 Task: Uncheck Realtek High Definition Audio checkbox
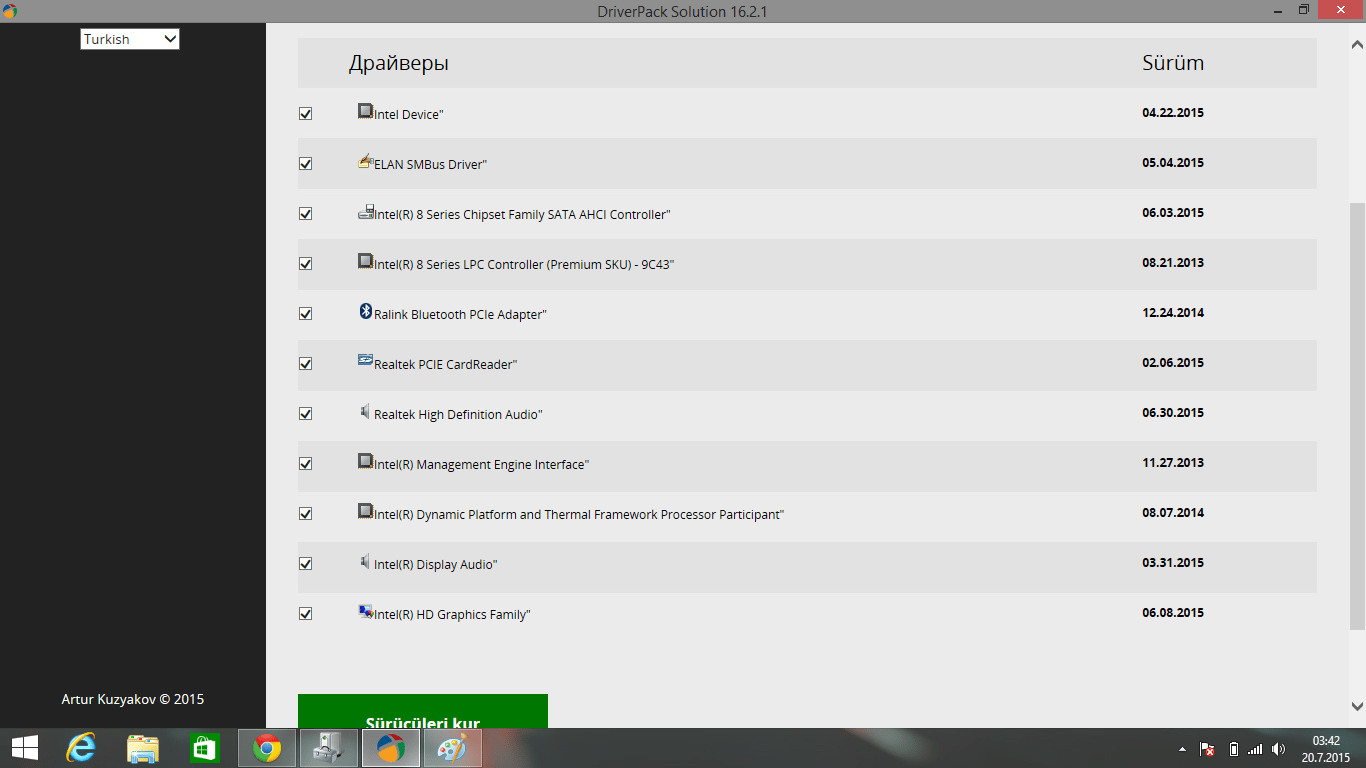point(306,414)
